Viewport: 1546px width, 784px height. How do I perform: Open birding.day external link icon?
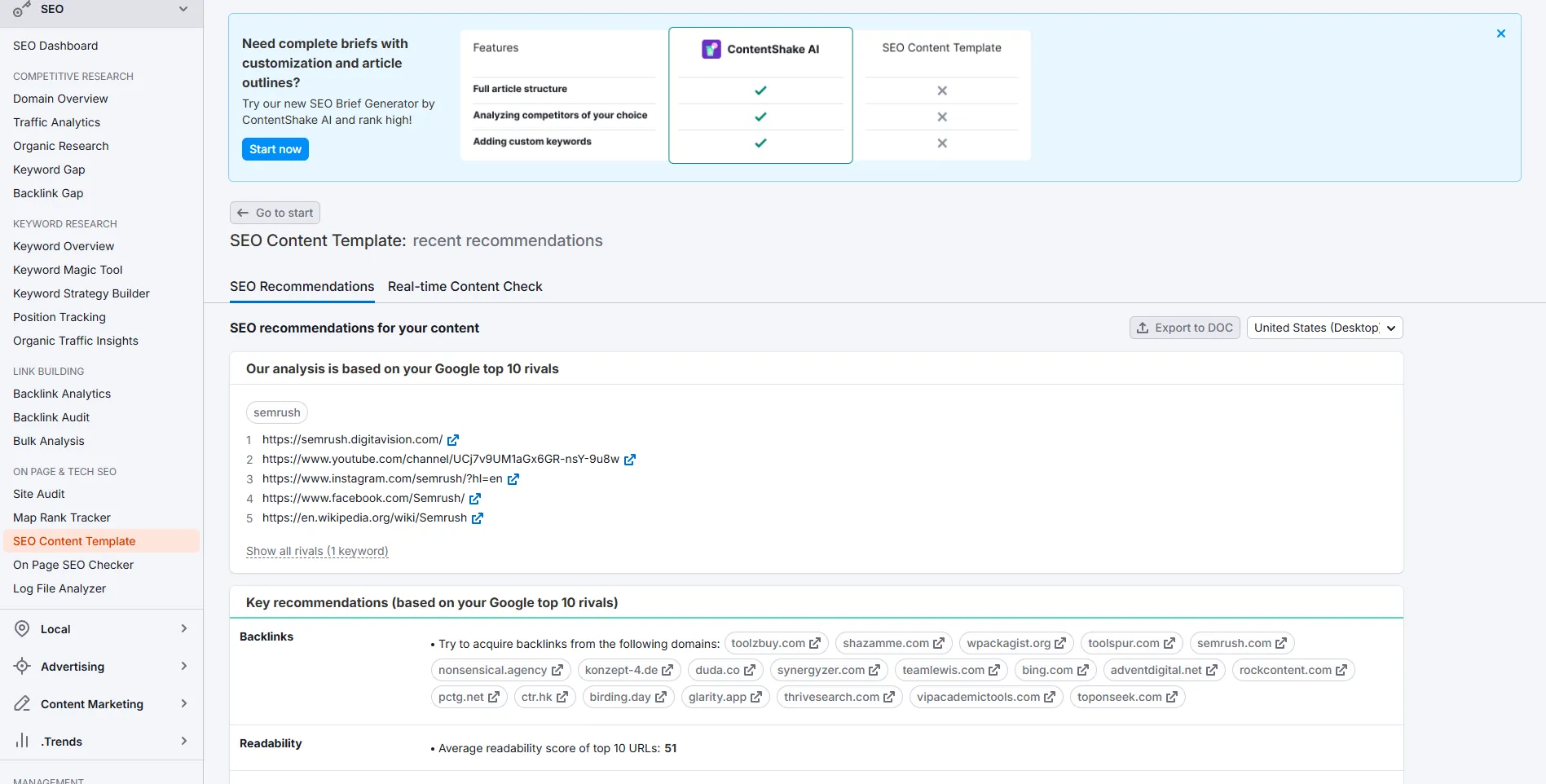[661, 697]
